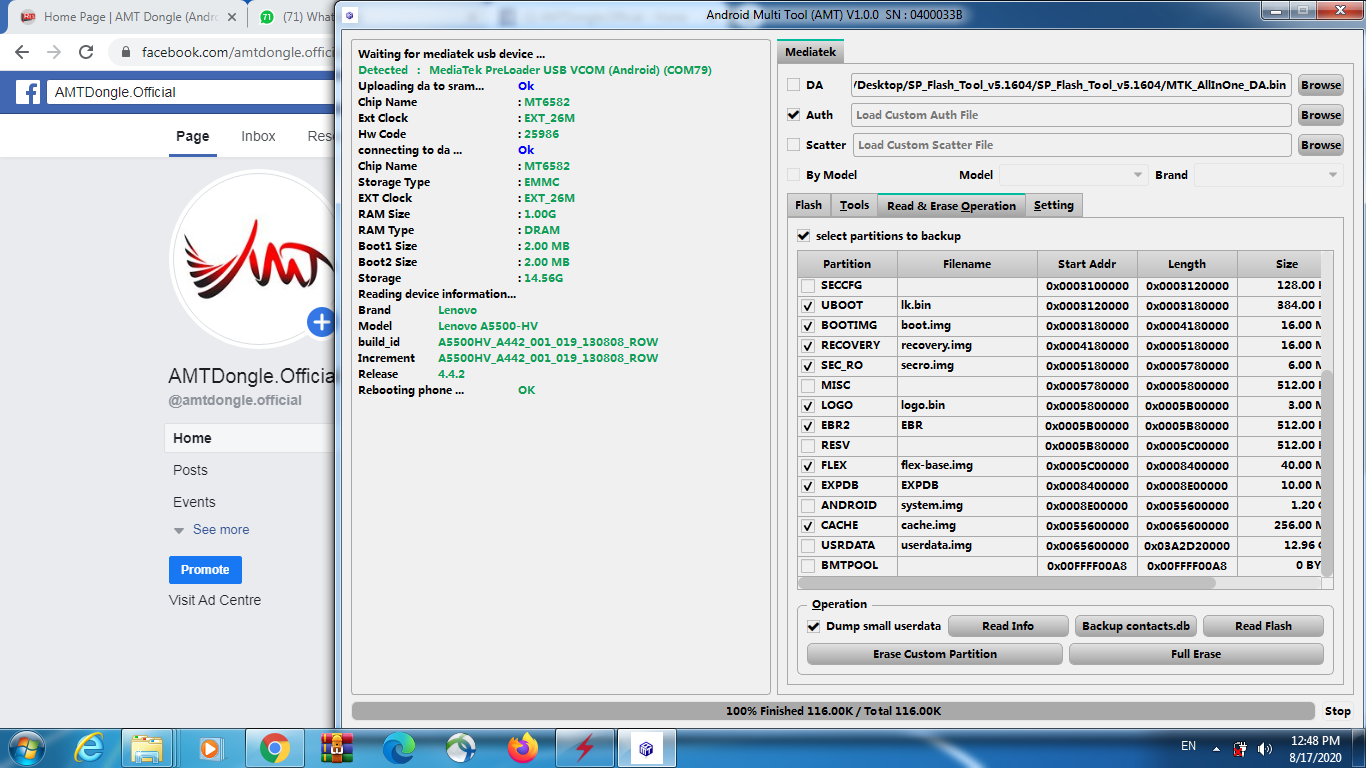Open WinRAR from the taskbar
Image resolution: width=1366 pixels, height=768 pixels.
pyautogui.click(x=337, y=747)
